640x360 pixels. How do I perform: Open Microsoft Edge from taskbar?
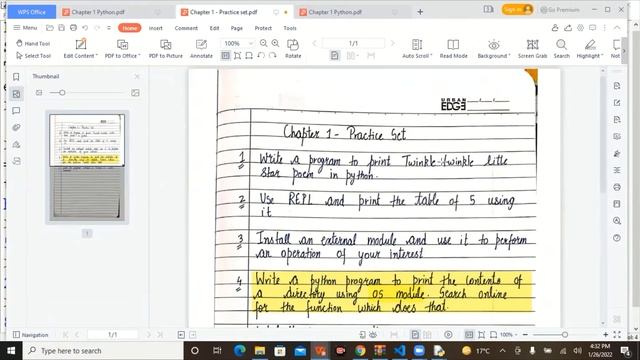pos(240,351)
